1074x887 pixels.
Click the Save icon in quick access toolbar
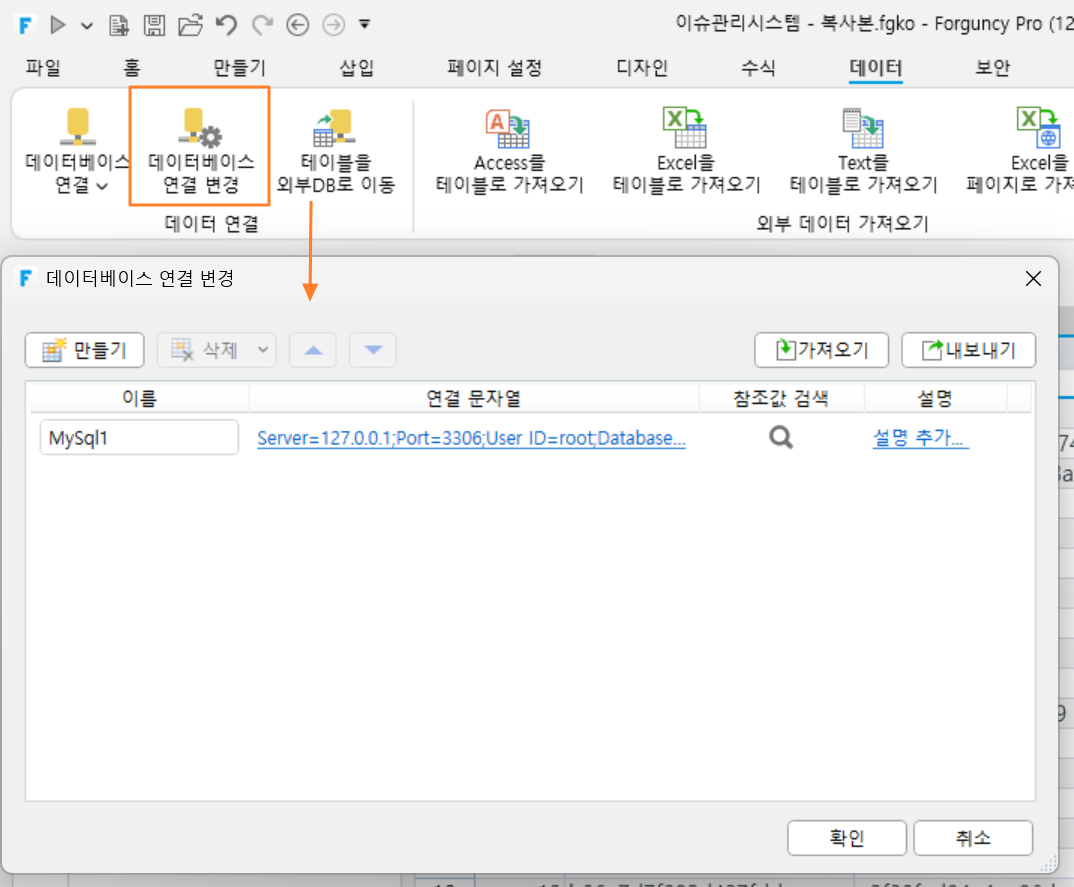coord(154,25)
